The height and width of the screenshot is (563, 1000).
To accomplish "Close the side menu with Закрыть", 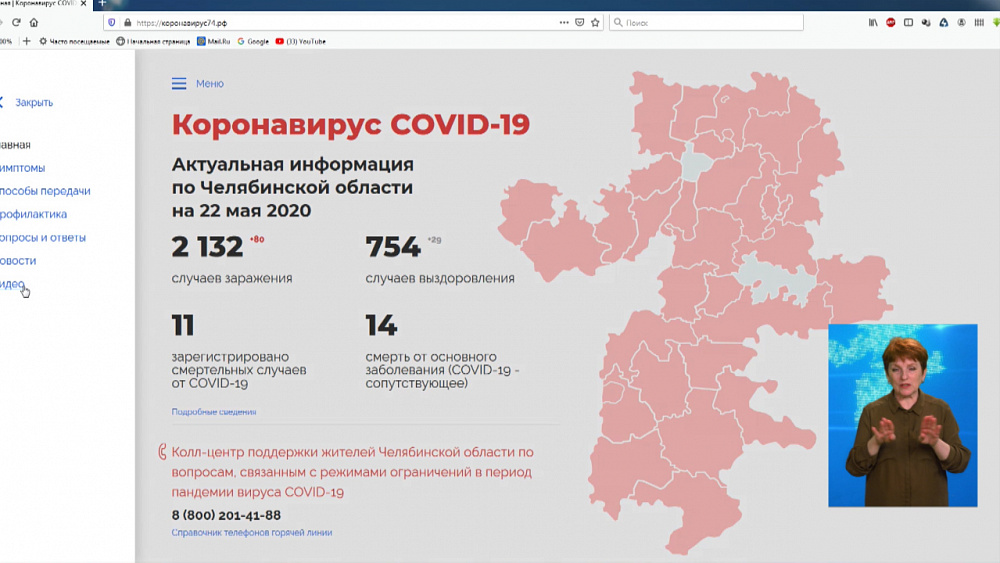I will 34,102.
